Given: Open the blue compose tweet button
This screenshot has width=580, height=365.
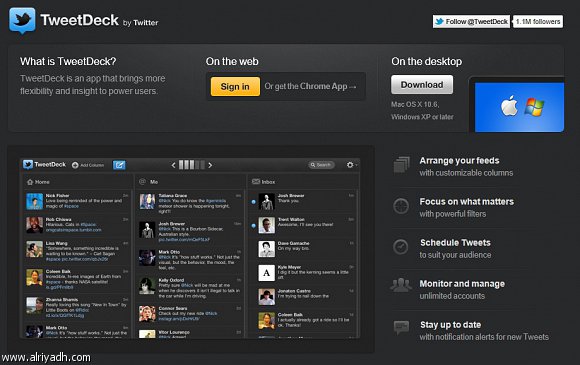Looking at the screenshot, I should pos(119,165).
